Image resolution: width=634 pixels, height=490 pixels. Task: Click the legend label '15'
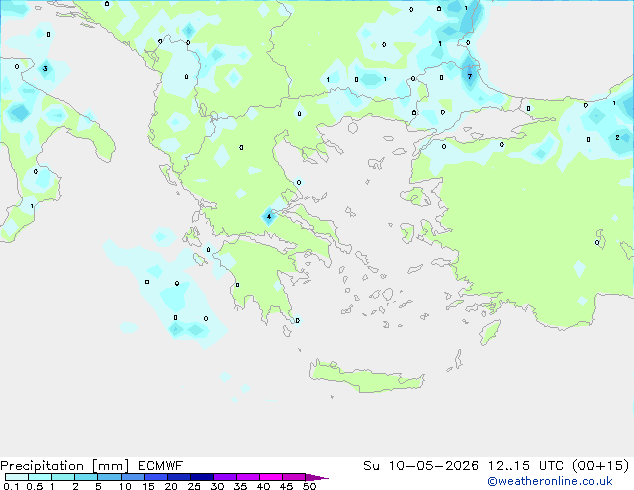pyautogui.click(x=148, y=486)
